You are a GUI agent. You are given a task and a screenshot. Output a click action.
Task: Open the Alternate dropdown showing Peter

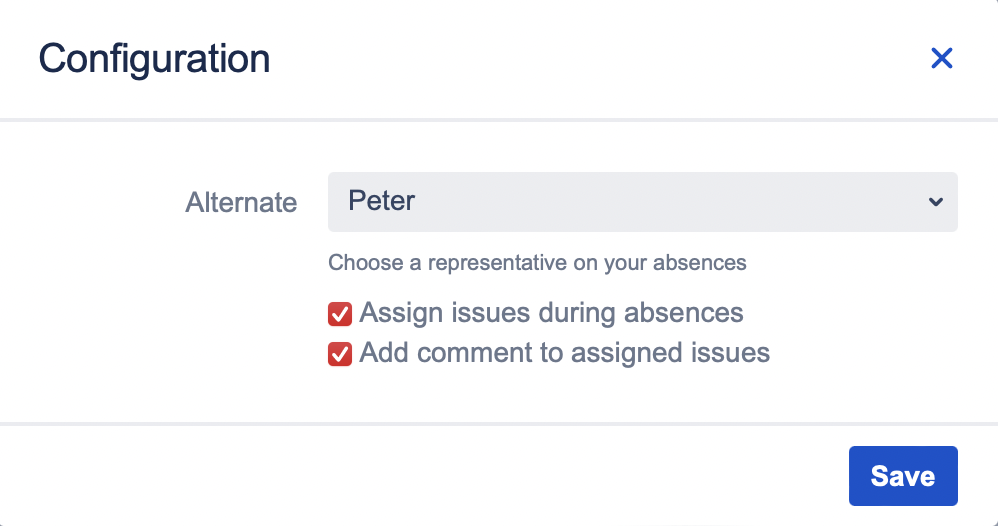[642, 202]
